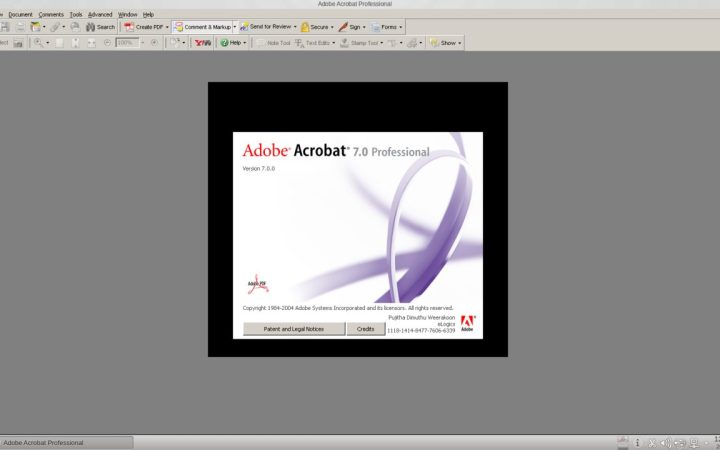This screenshot has height=450, width=720.
Task: Select the Note Tool
Action: (273, 43)
